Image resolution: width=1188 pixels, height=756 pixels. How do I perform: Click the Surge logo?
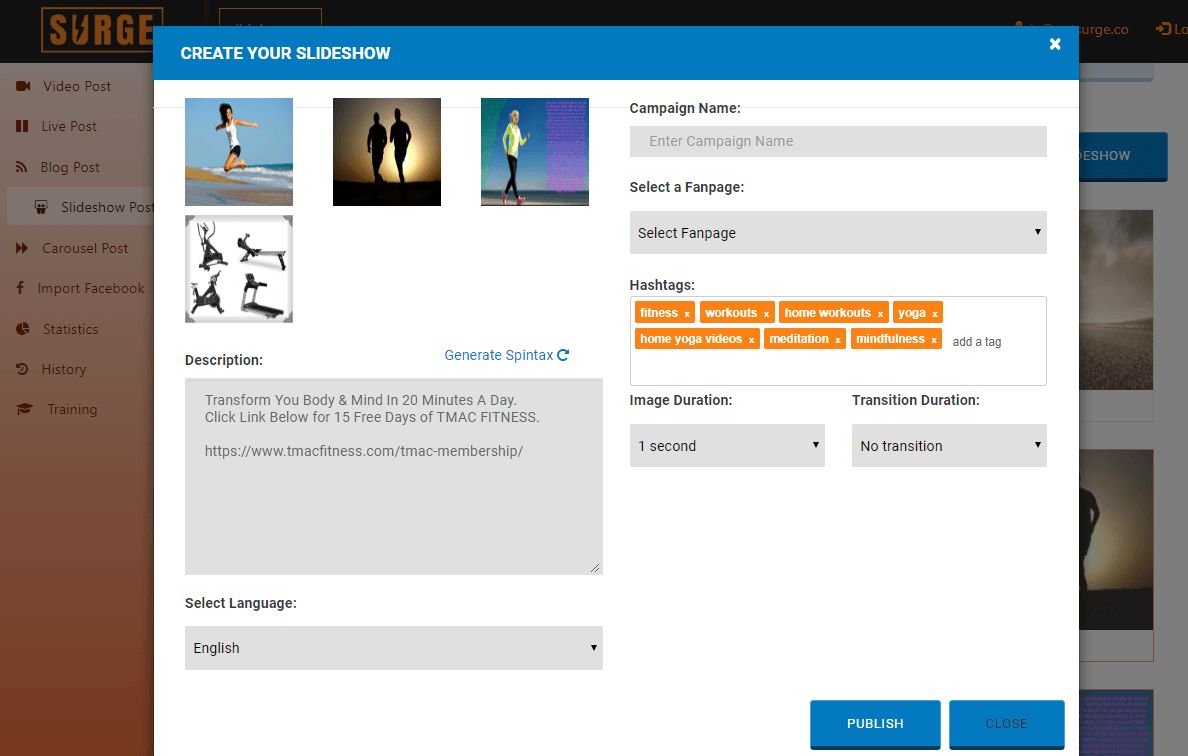point(102,30)
